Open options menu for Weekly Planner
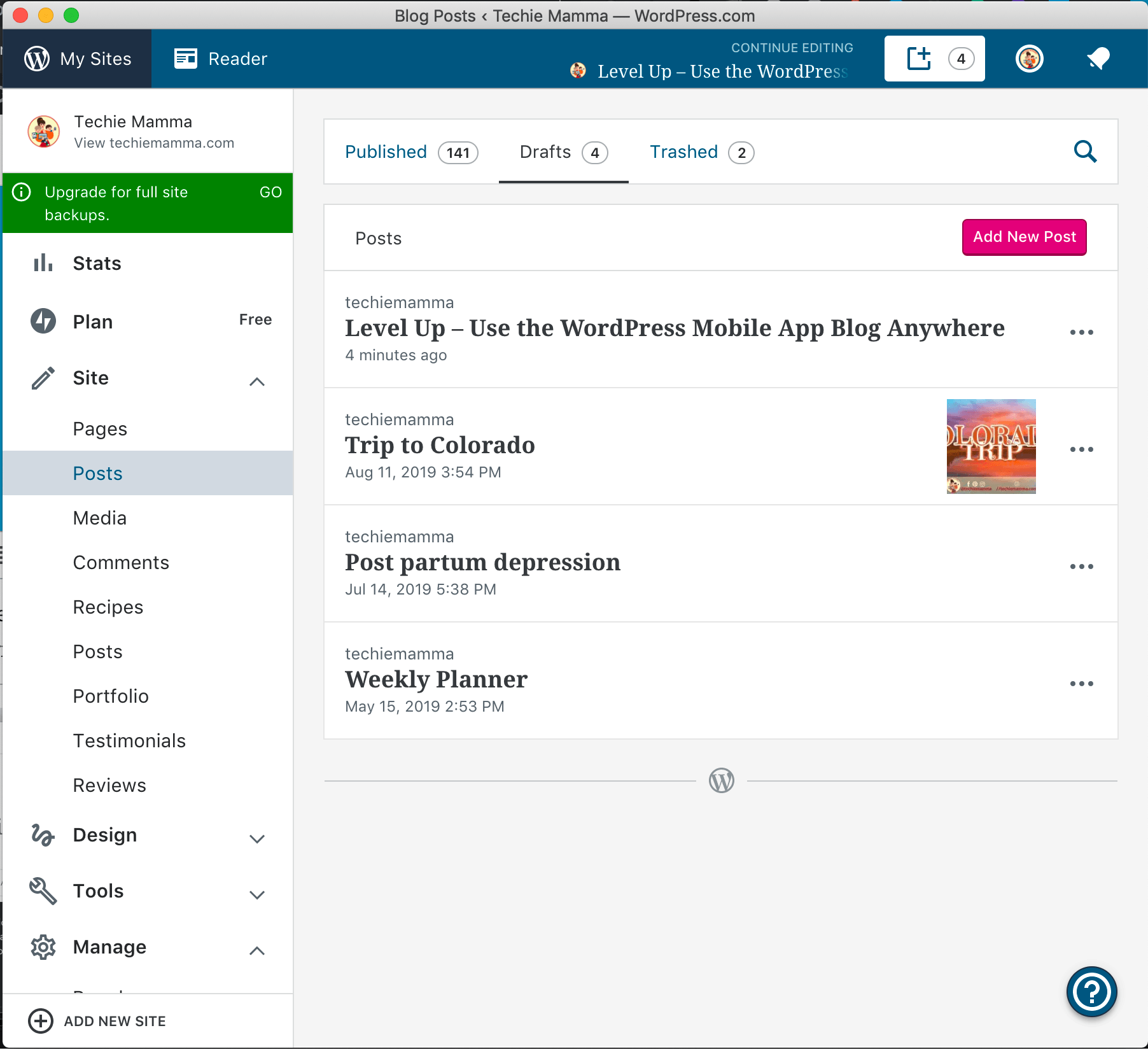 1082,683
